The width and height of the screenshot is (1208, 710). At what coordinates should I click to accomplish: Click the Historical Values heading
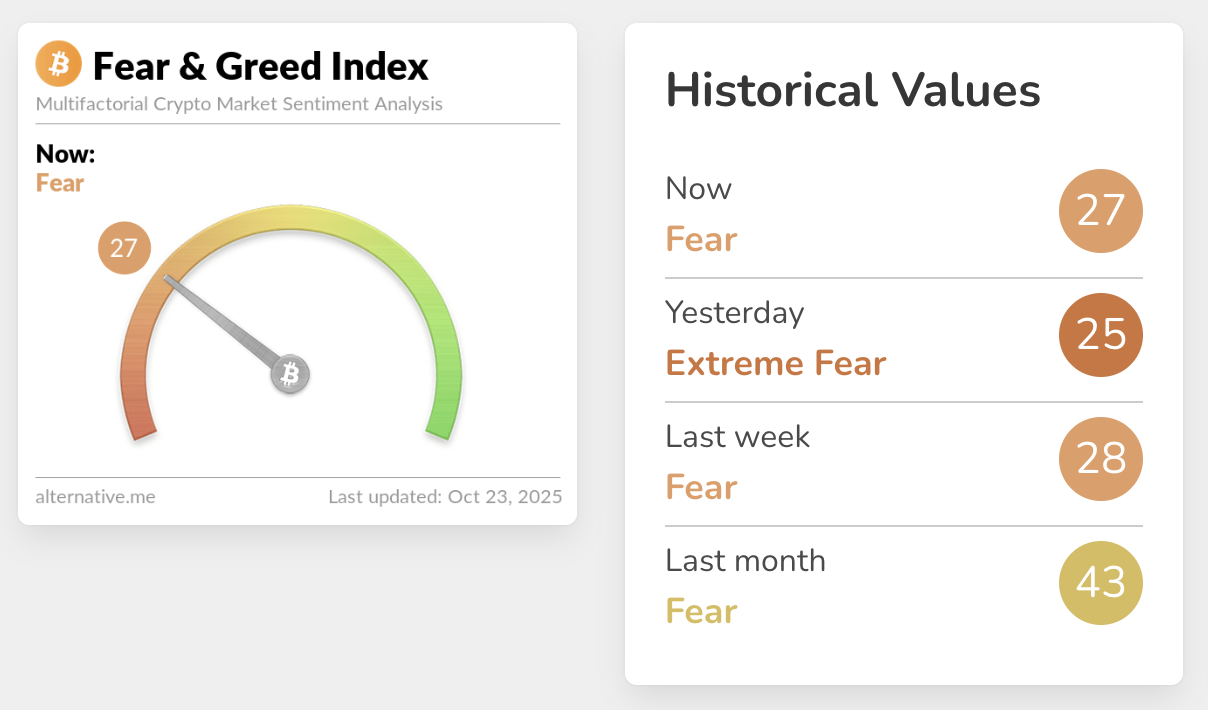pyautogui.click(x=853, y=91)
